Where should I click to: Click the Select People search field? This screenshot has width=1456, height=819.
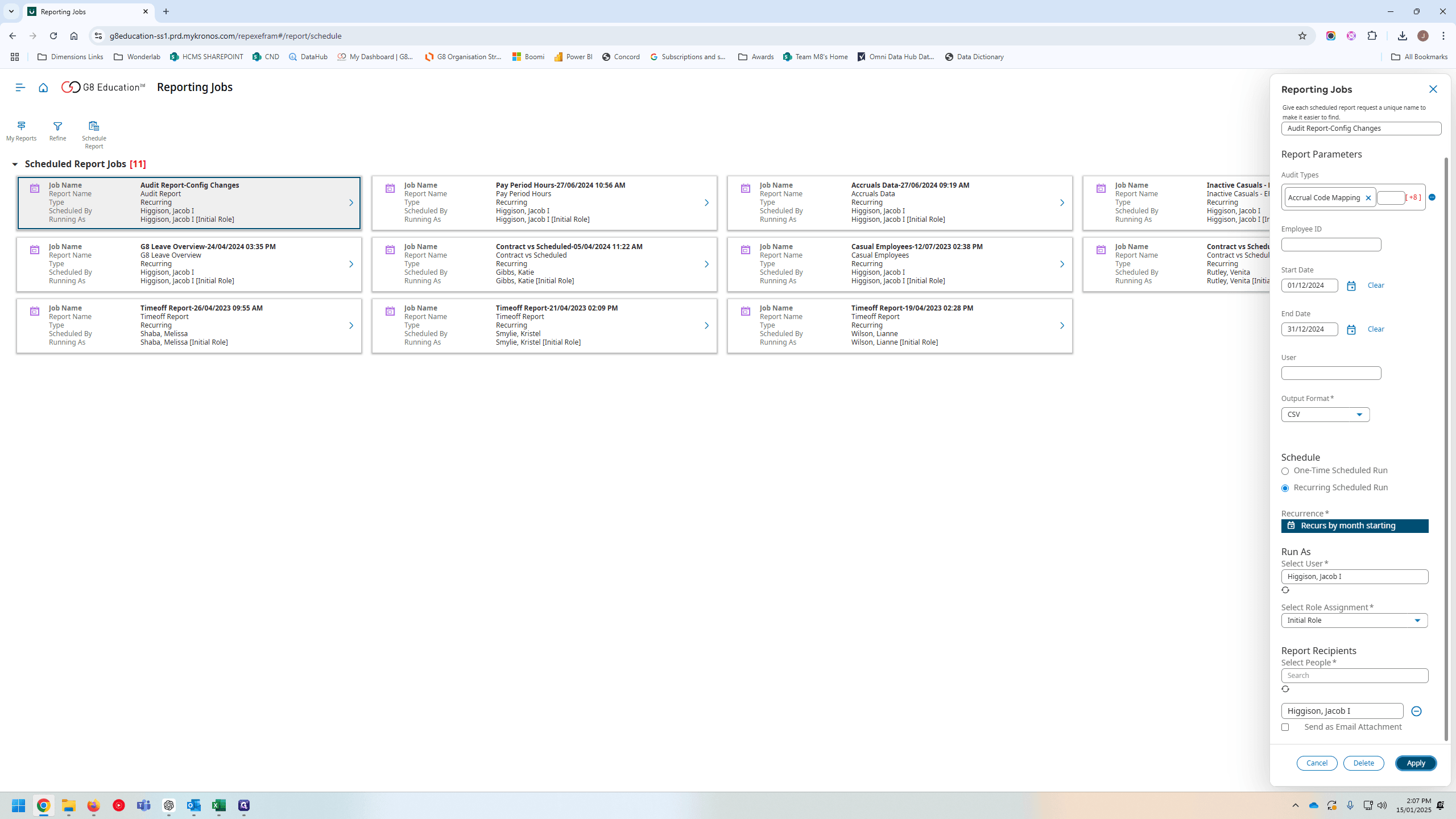(1354, 676)
